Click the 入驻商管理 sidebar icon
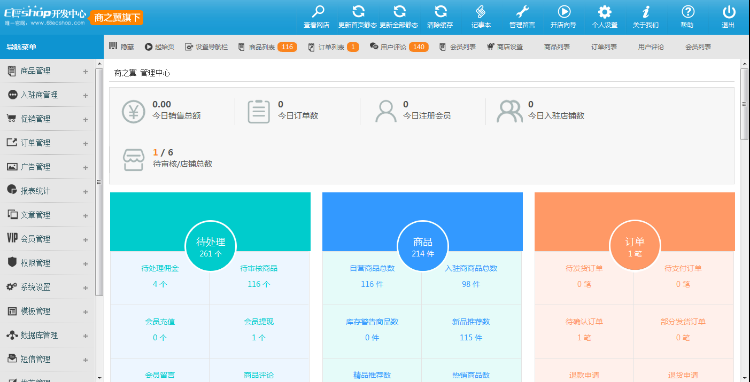Screen dimensions: 750x382 [12, 95]
